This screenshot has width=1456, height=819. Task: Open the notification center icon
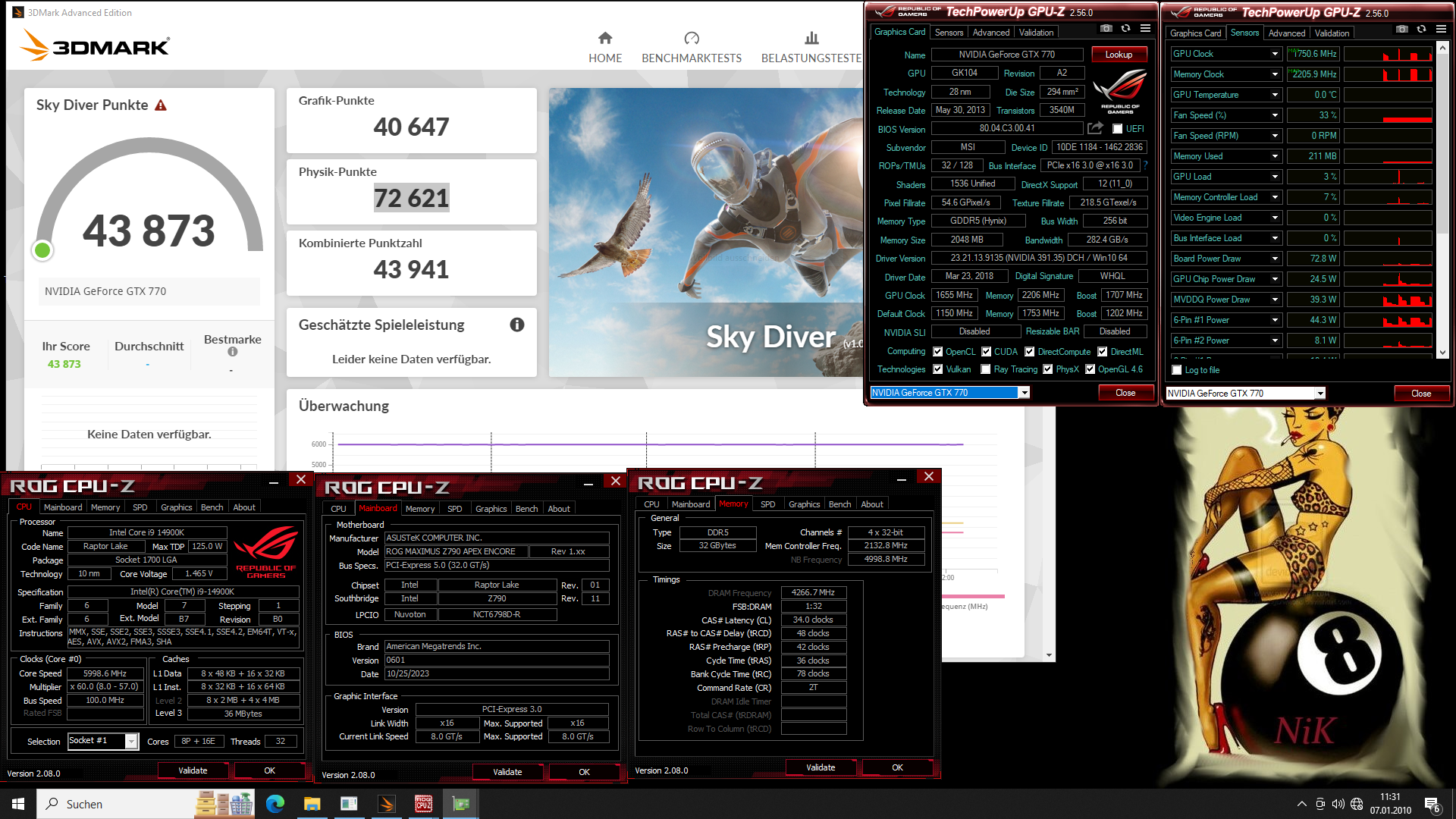pos(1432,805)
